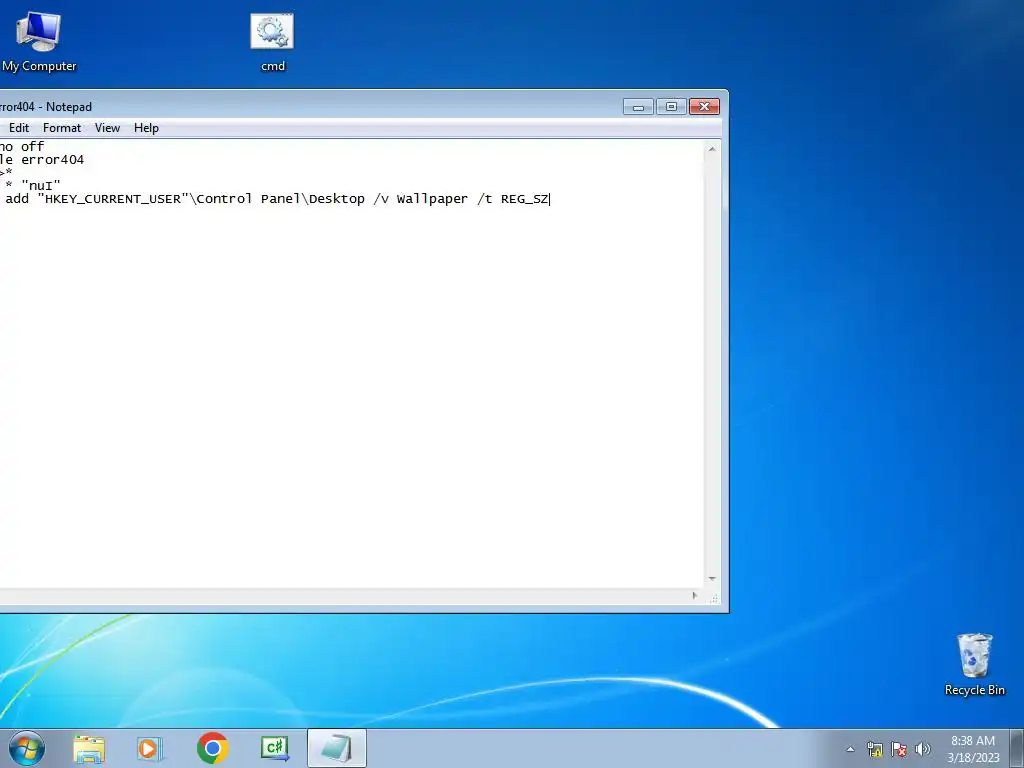Click the Control Panel\Desktop path text
The width and height of the screenshot is (1024, 768).
pos(281,199)
